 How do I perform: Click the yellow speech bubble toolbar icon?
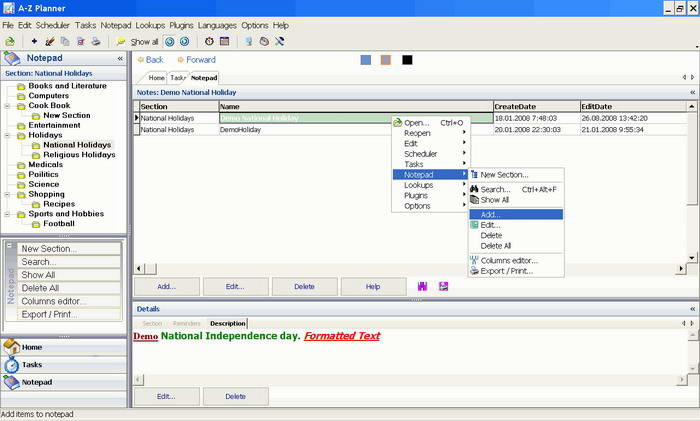(121, 42)
